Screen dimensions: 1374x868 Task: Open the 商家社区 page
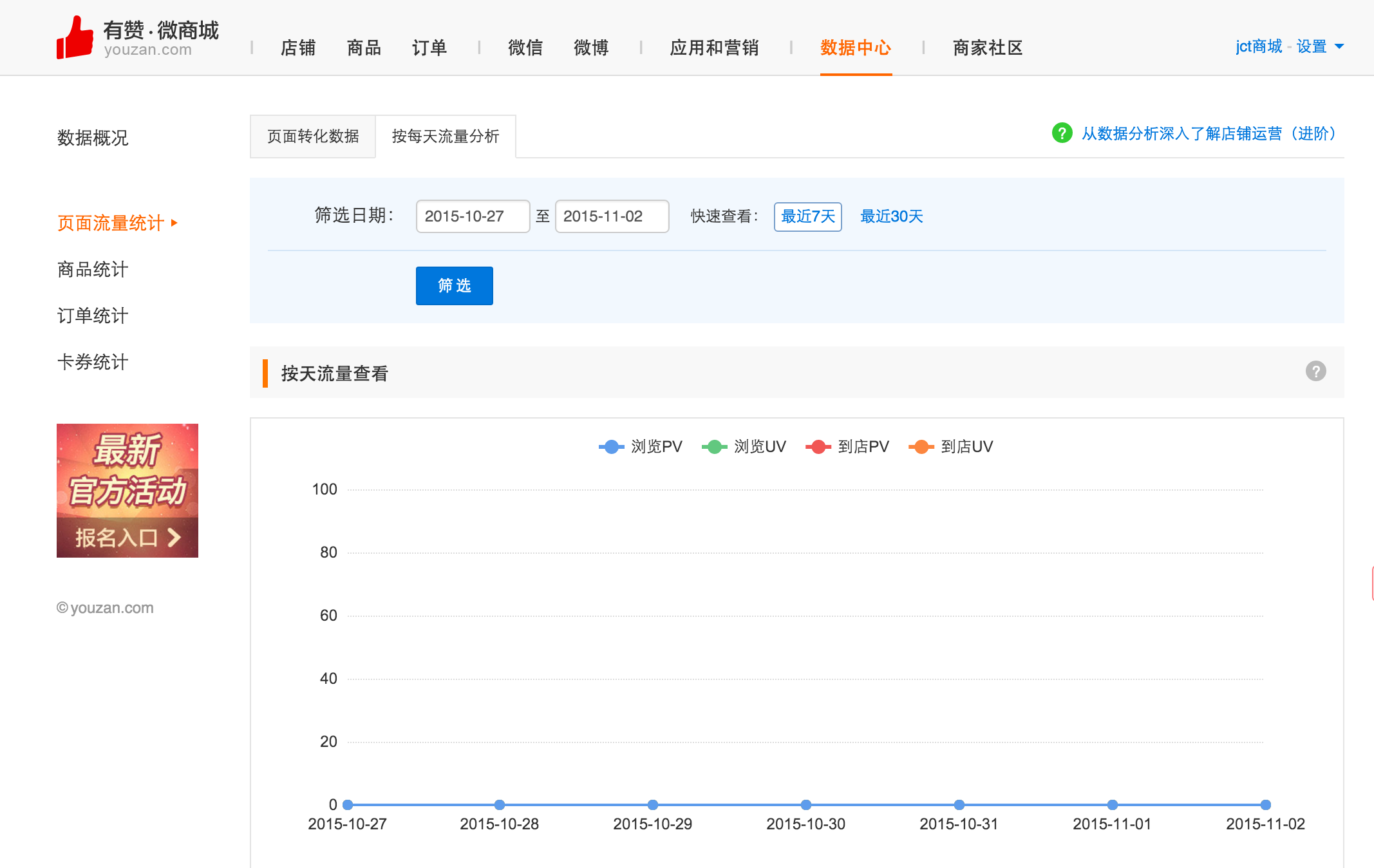(988, 48)
